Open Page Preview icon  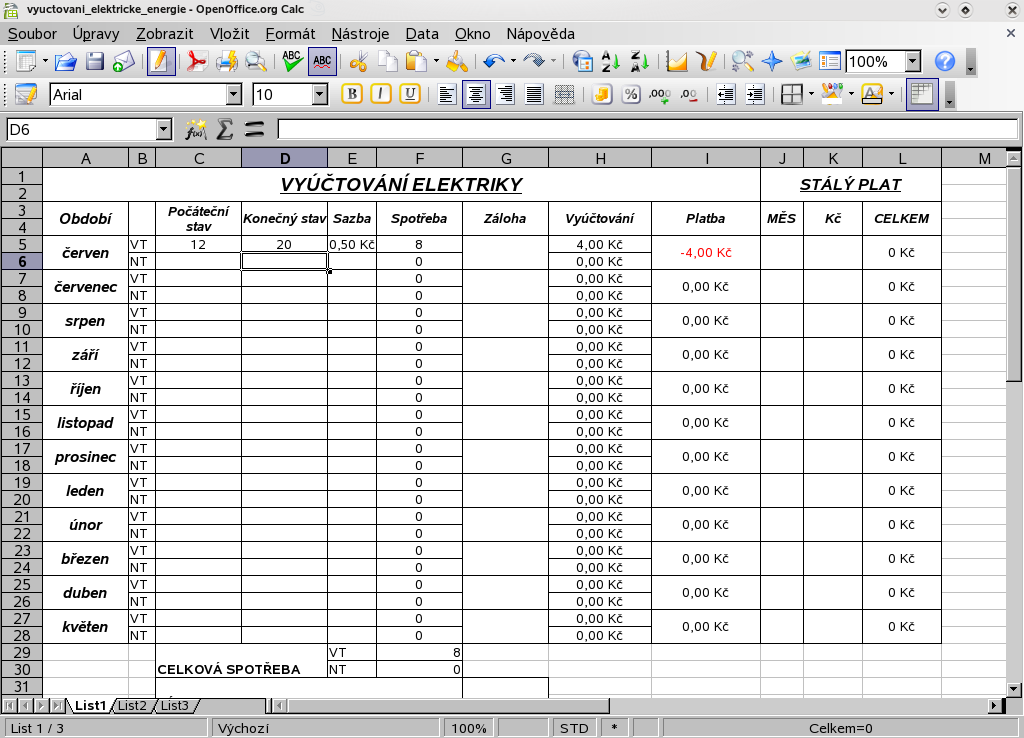coord(256,61)
